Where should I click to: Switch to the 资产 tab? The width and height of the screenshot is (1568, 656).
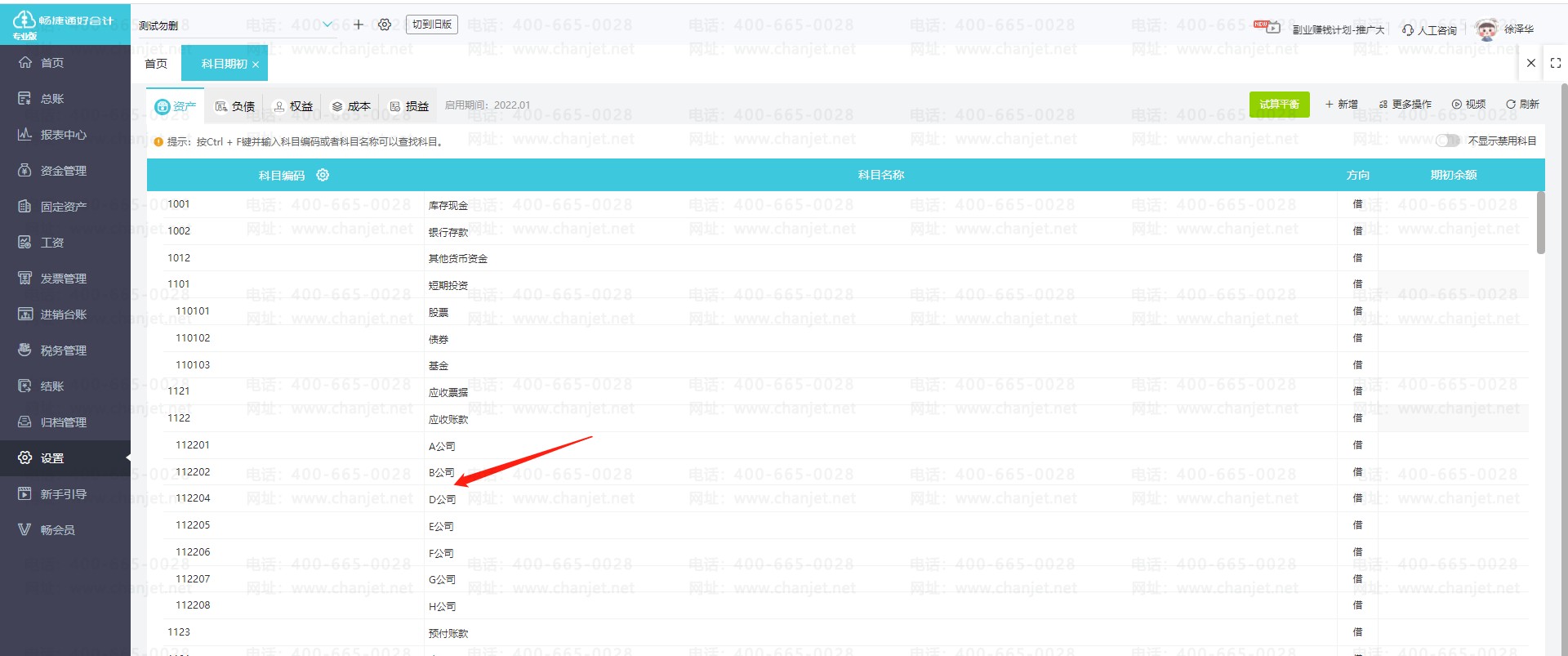(176, 106)
